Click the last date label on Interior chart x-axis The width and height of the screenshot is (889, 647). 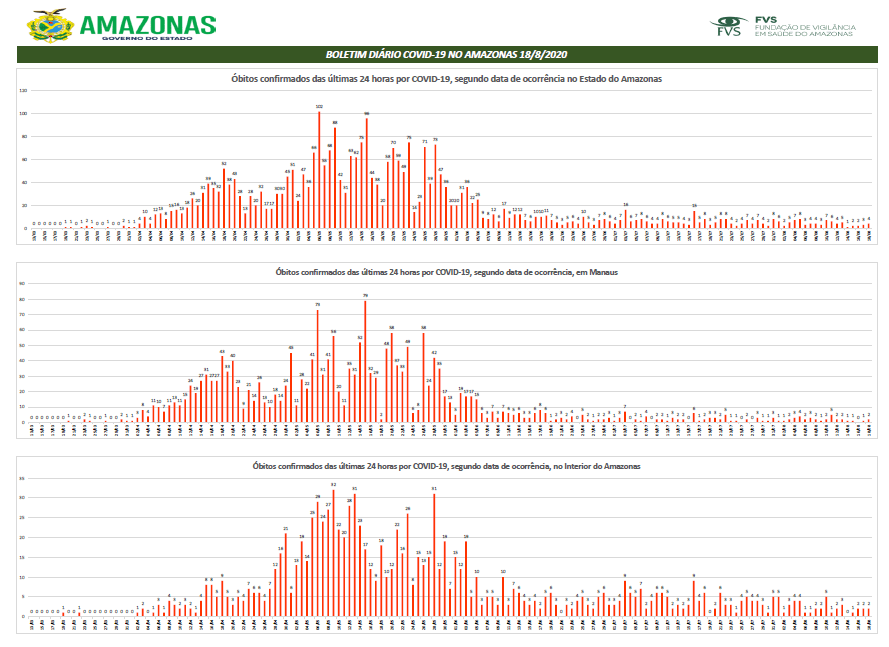tap(868, 625)
